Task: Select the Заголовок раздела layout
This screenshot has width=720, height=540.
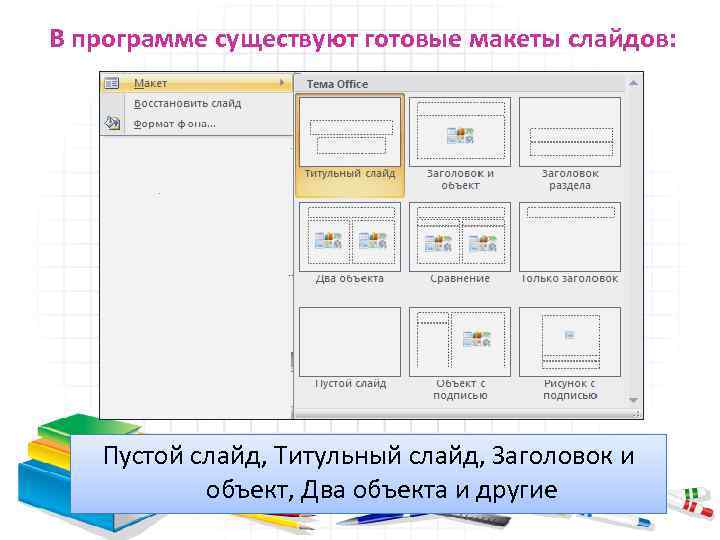Action: pos(570,132)
